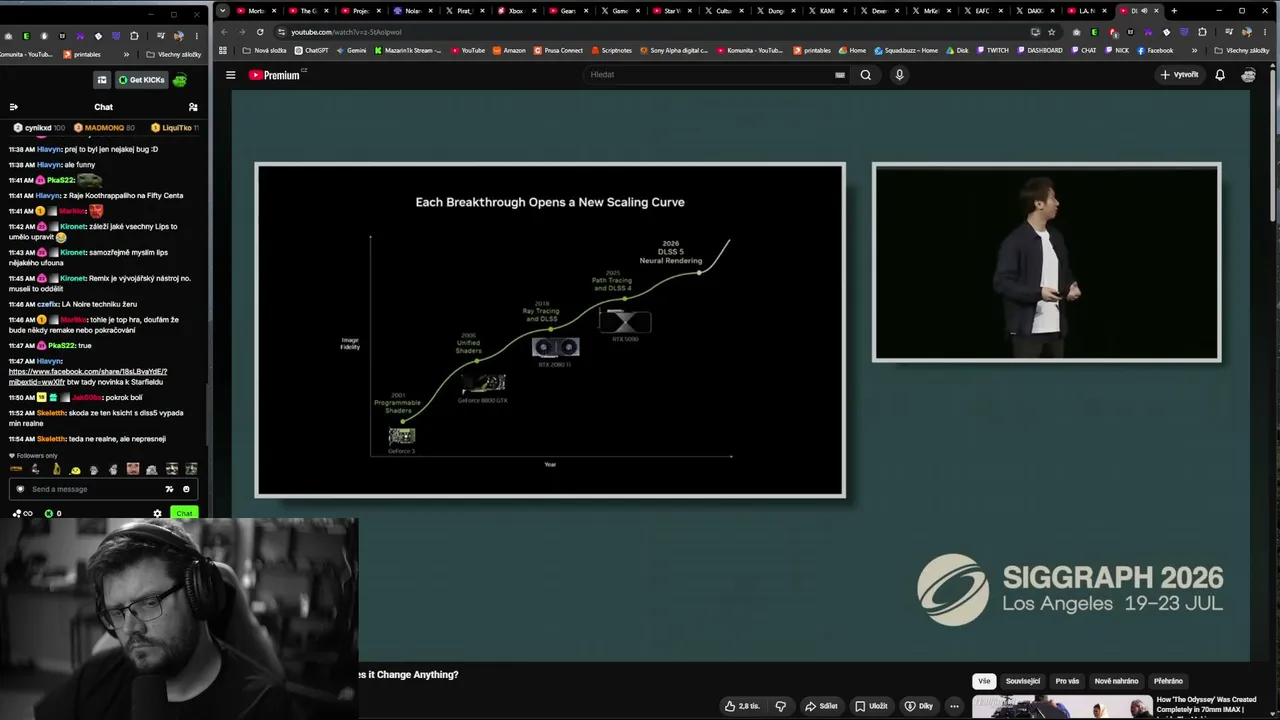Open the Chrome apps grid in bookmarks bar
The image size is (1280, 720).
(x=223, y=50)
